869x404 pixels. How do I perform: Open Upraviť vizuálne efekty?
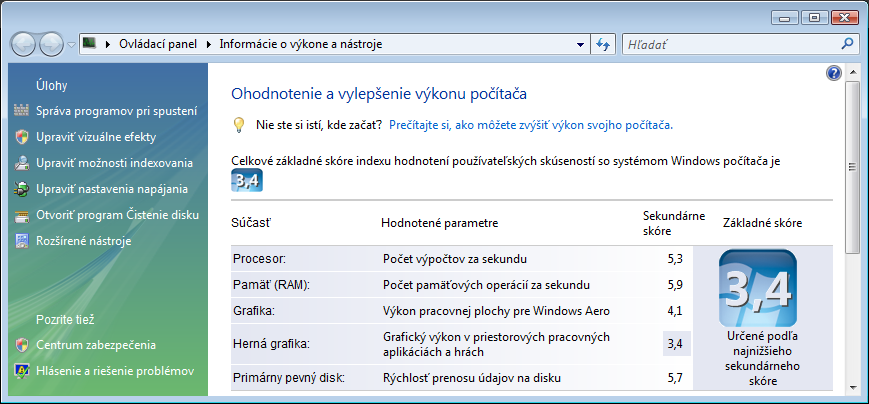point(96,137)
